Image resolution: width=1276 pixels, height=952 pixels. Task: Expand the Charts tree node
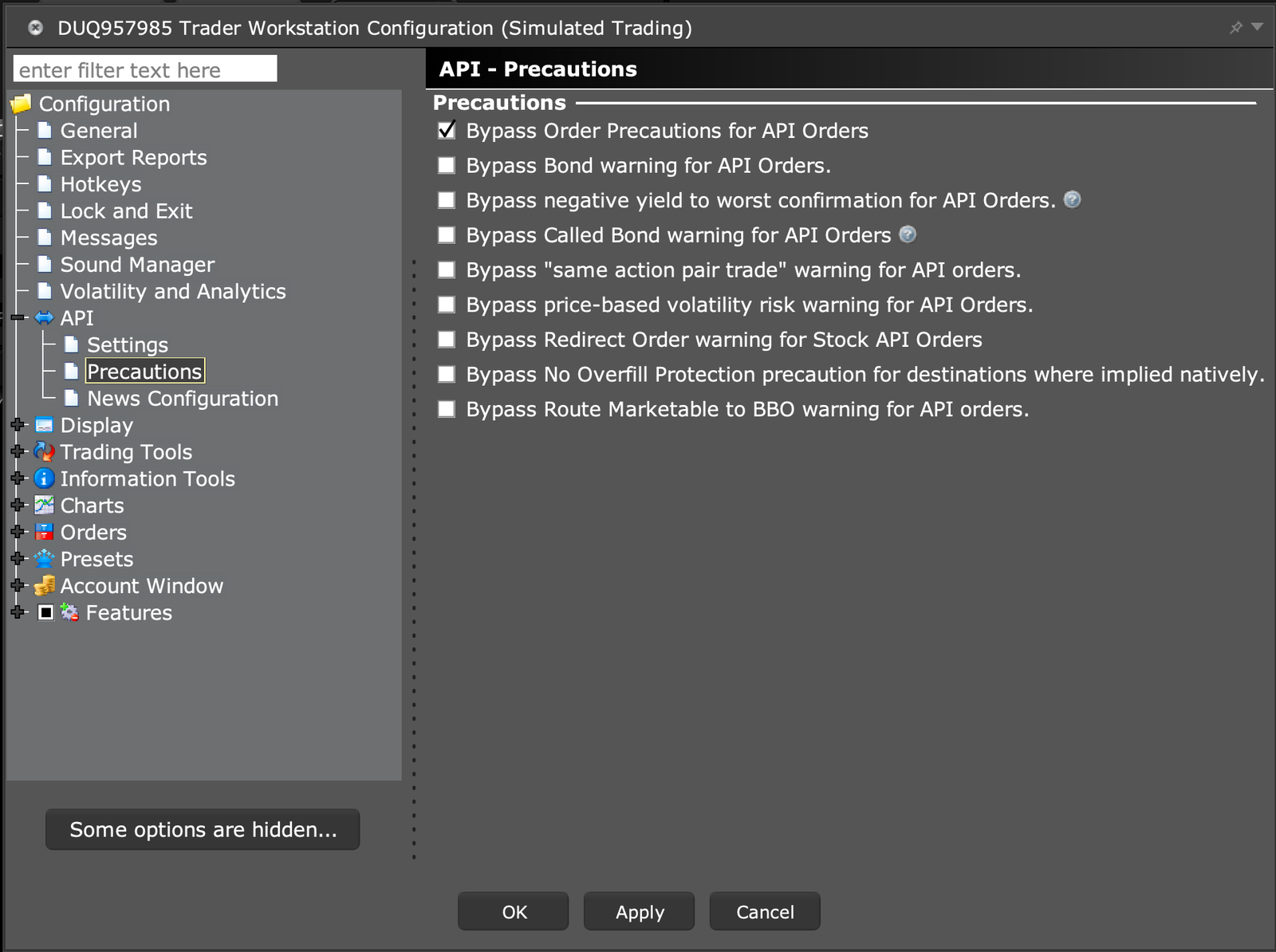[x=18, y=505]
